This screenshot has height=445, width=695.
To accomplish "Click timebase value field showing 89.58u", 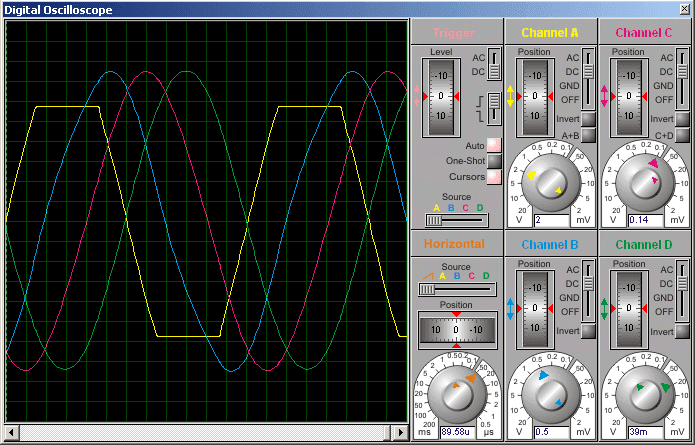I will click(458, 432).
